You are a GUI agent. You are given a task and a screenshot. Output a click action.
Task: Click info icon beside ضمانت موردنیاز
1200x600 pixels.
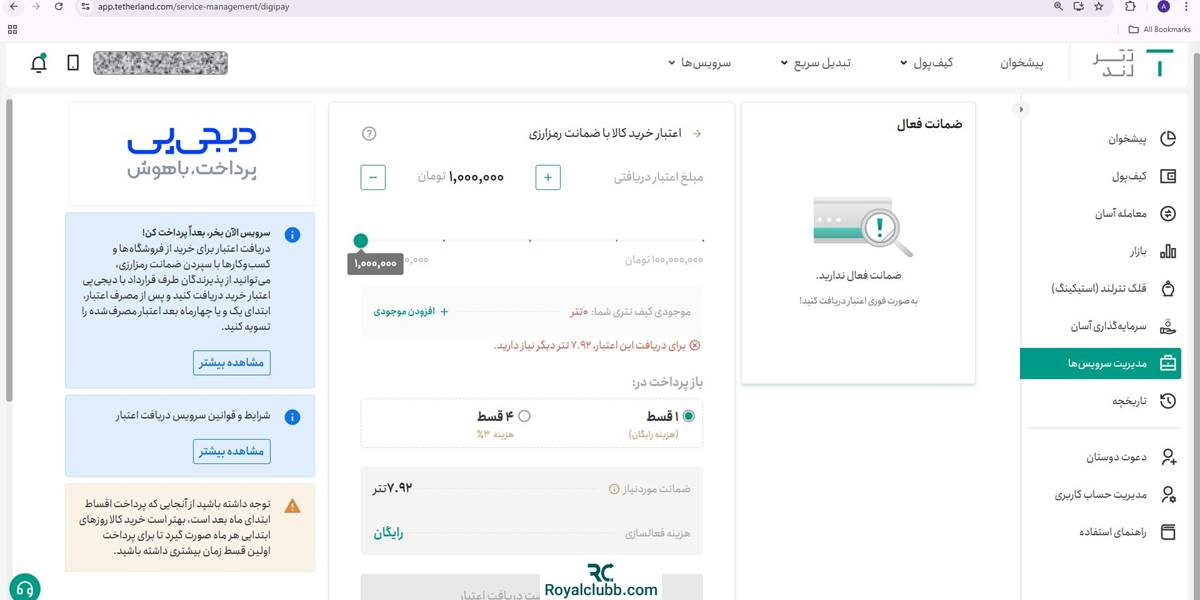pos(614,489)
